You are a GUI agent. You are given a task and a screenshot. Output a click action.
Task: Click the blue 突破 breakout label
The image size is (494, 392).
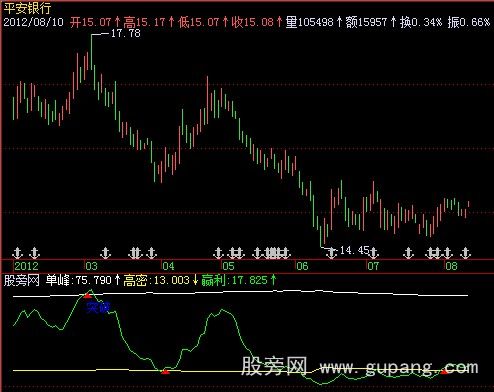click(98, 307)
